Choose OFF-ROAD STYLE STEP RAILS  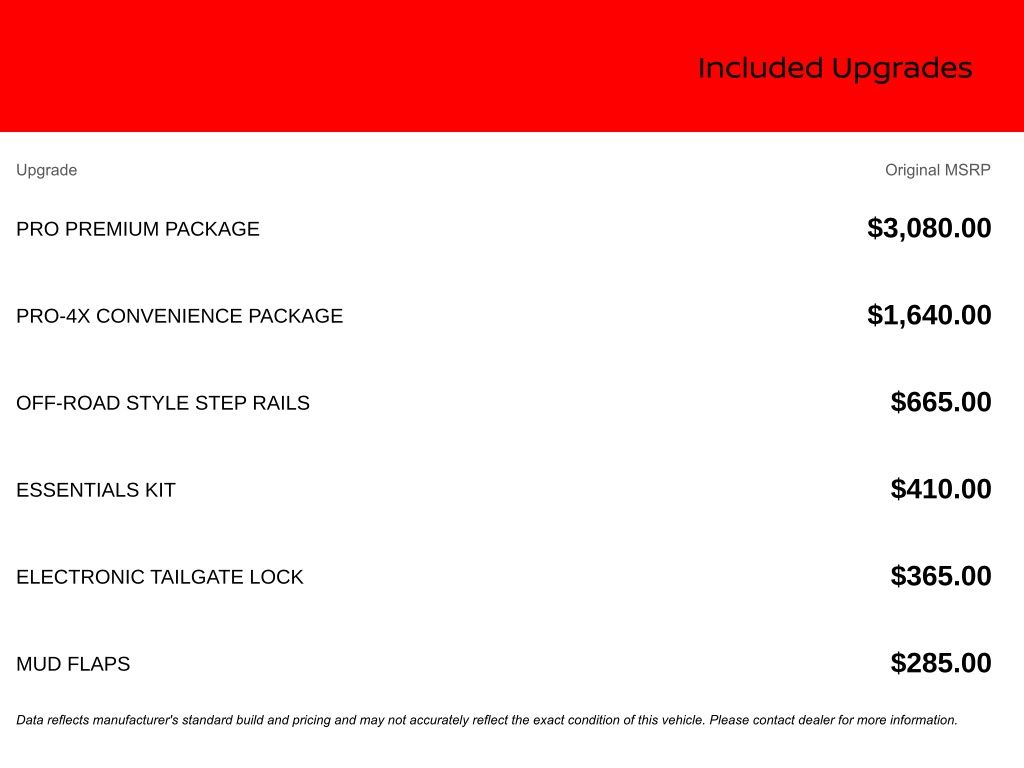pos(163,403)
